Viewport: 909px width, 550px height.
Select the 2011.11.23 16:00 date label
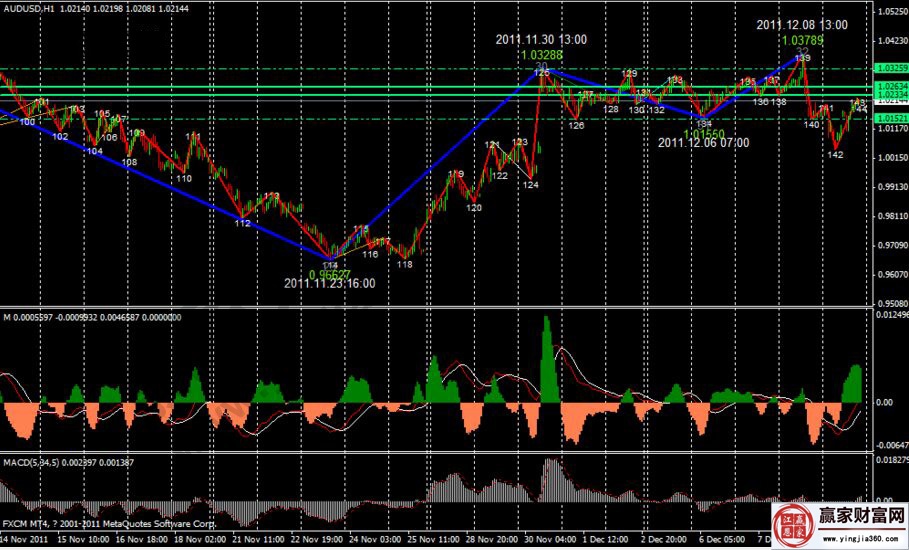coord(329,284)
